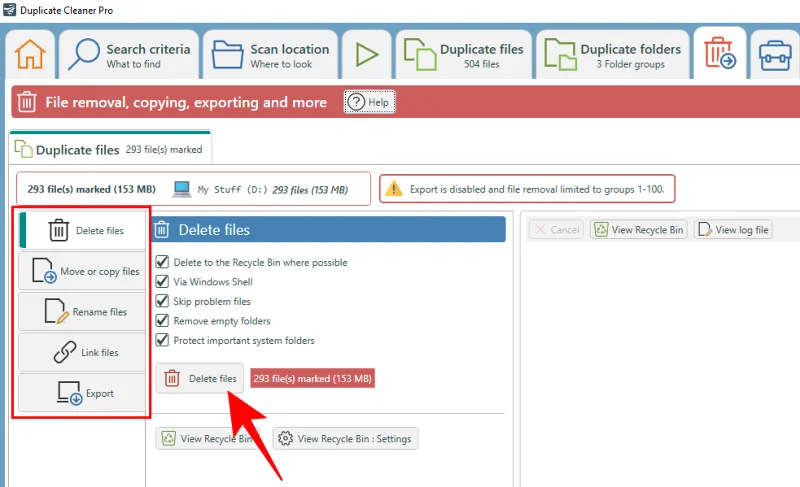Select Rename files in sidebar

click(x=82, y=312)
